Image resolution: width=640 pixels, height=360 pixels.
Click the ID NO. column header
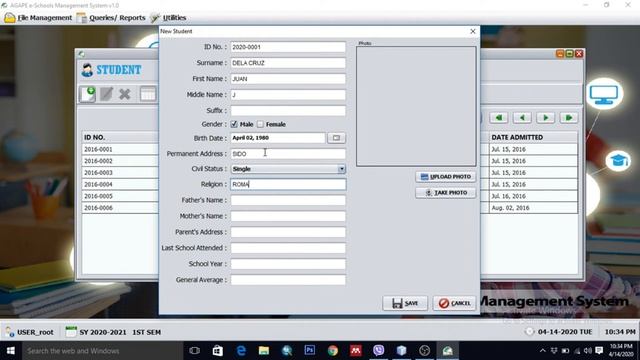pyautogui.click(x=120, y=138)
